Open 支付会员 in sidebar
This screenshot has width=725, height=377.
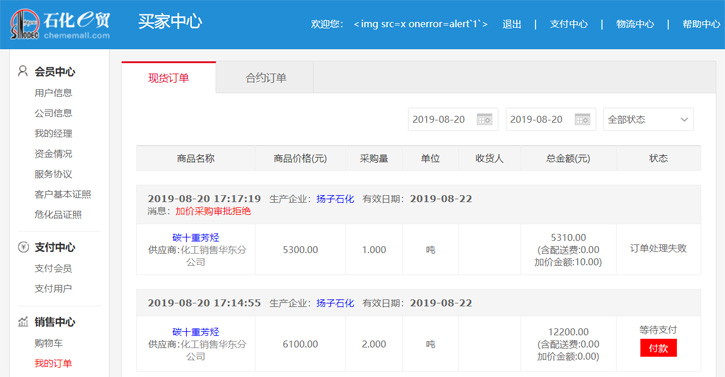tap(53, 268)
